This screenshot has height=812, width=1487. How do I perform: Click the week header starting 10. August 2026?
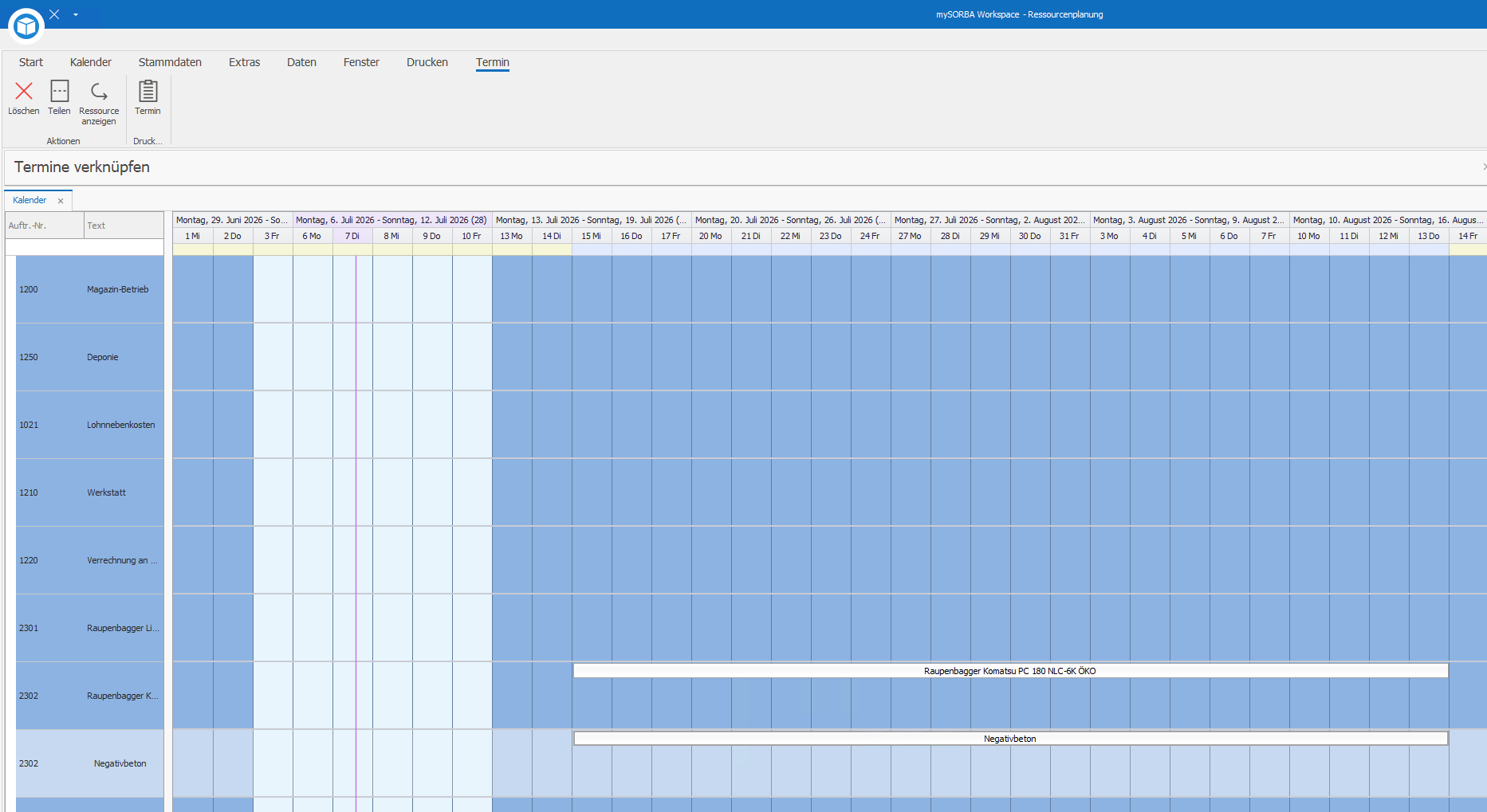tap(1388, 220)
